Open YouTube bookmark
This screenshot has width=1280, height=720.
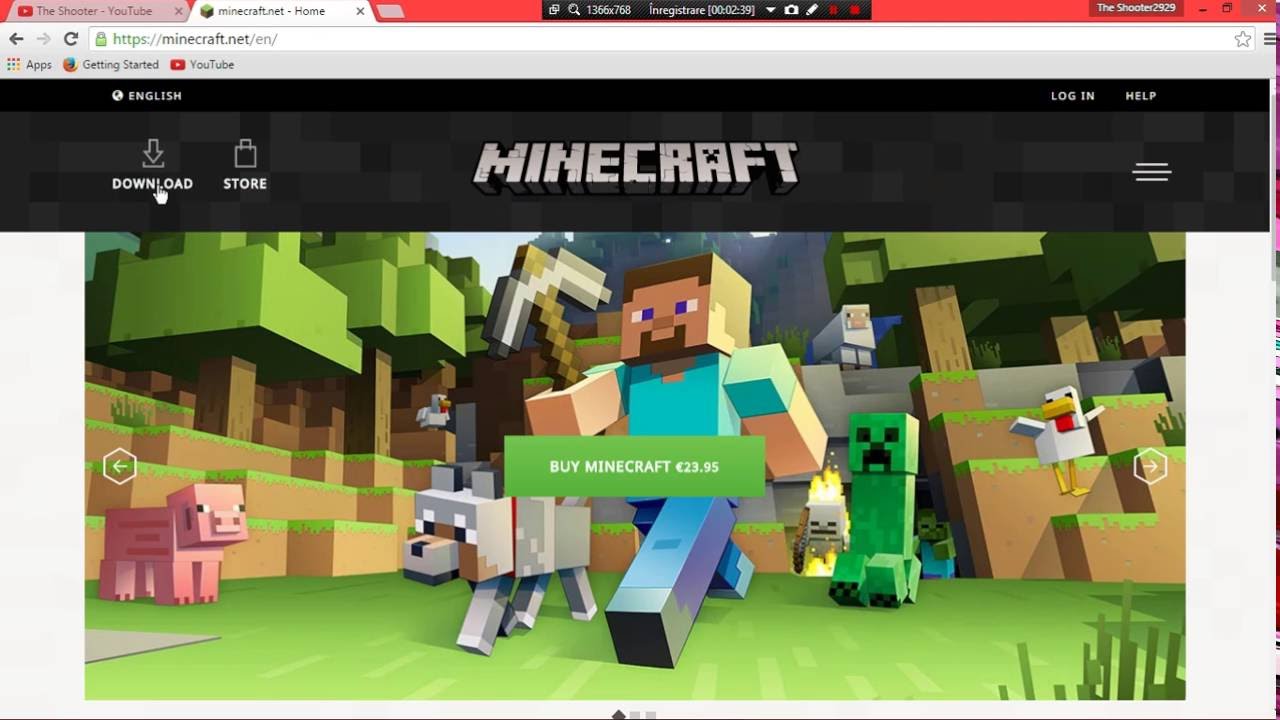(x=202, y=64)
